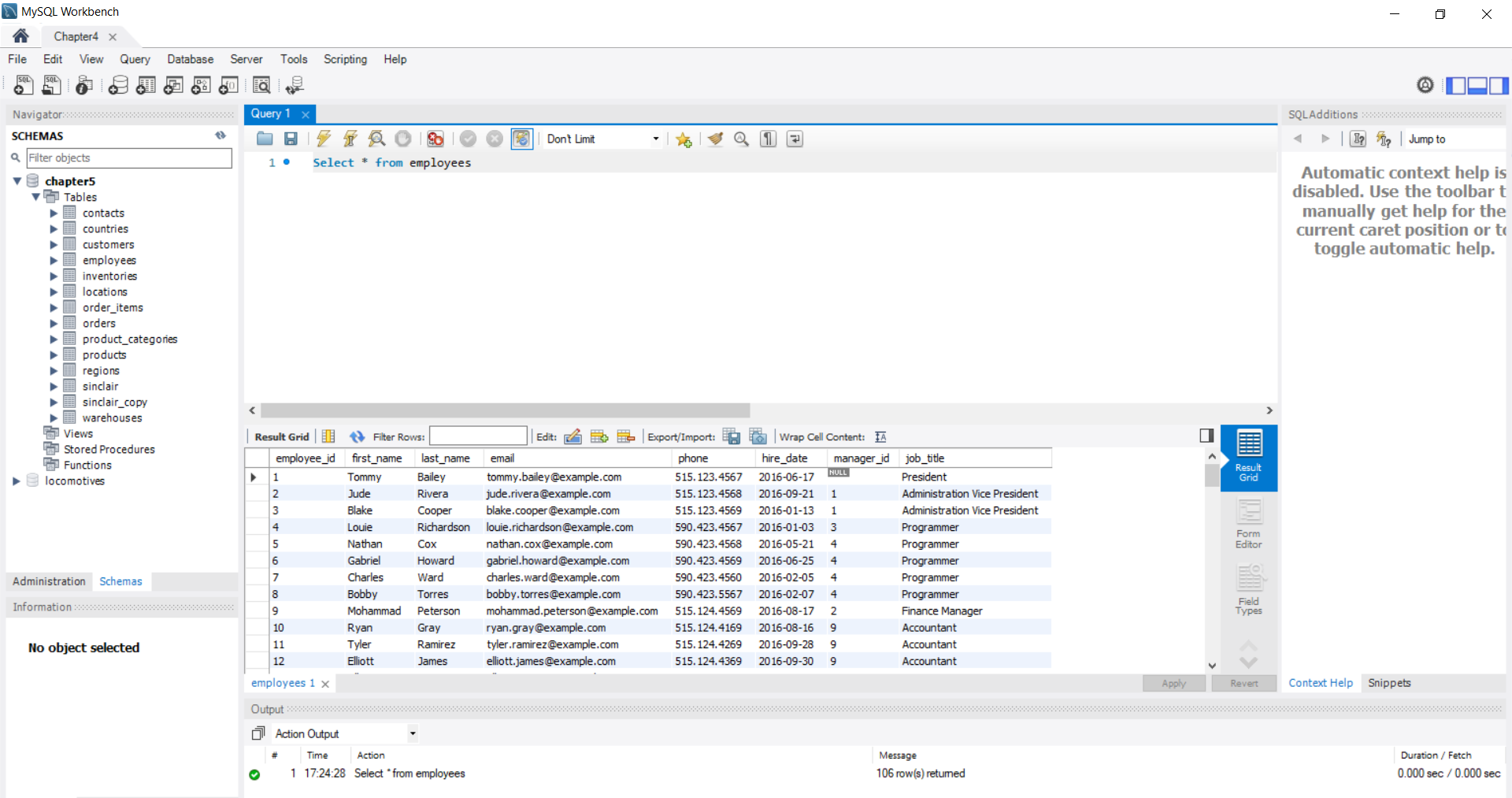Create a new table icon
This screenshot has width=1512, height=798.
pyautogui.click(x=146, y=85)
